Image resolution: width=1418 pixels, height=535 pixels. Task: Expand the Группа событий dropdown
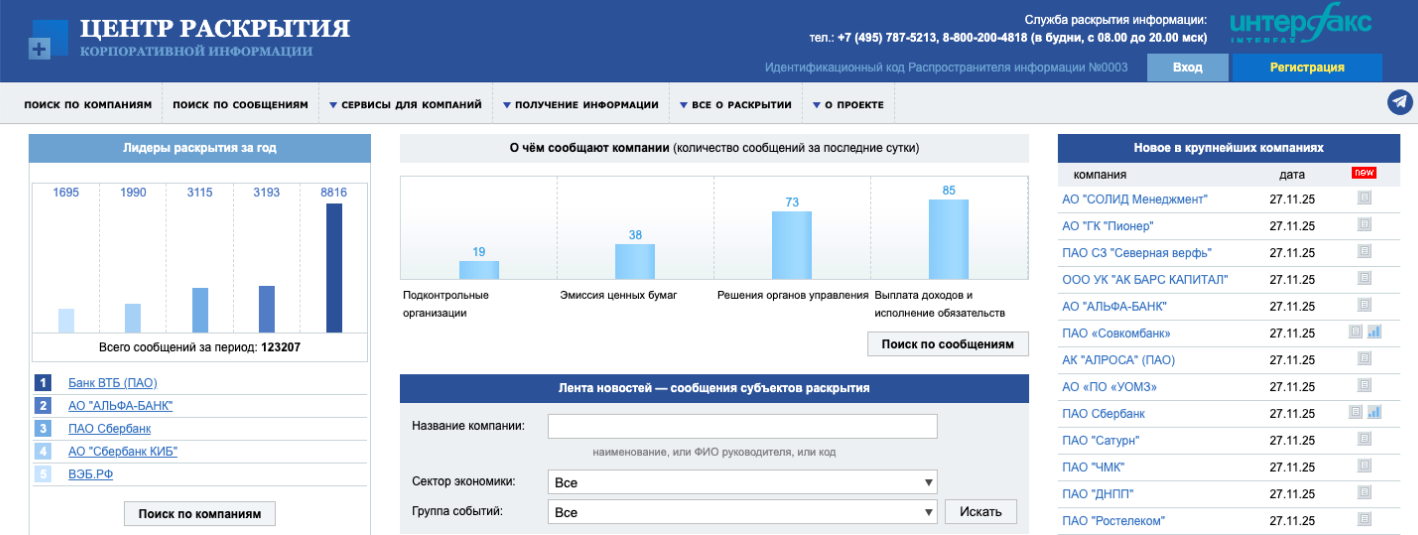click(x=742, y=512)
